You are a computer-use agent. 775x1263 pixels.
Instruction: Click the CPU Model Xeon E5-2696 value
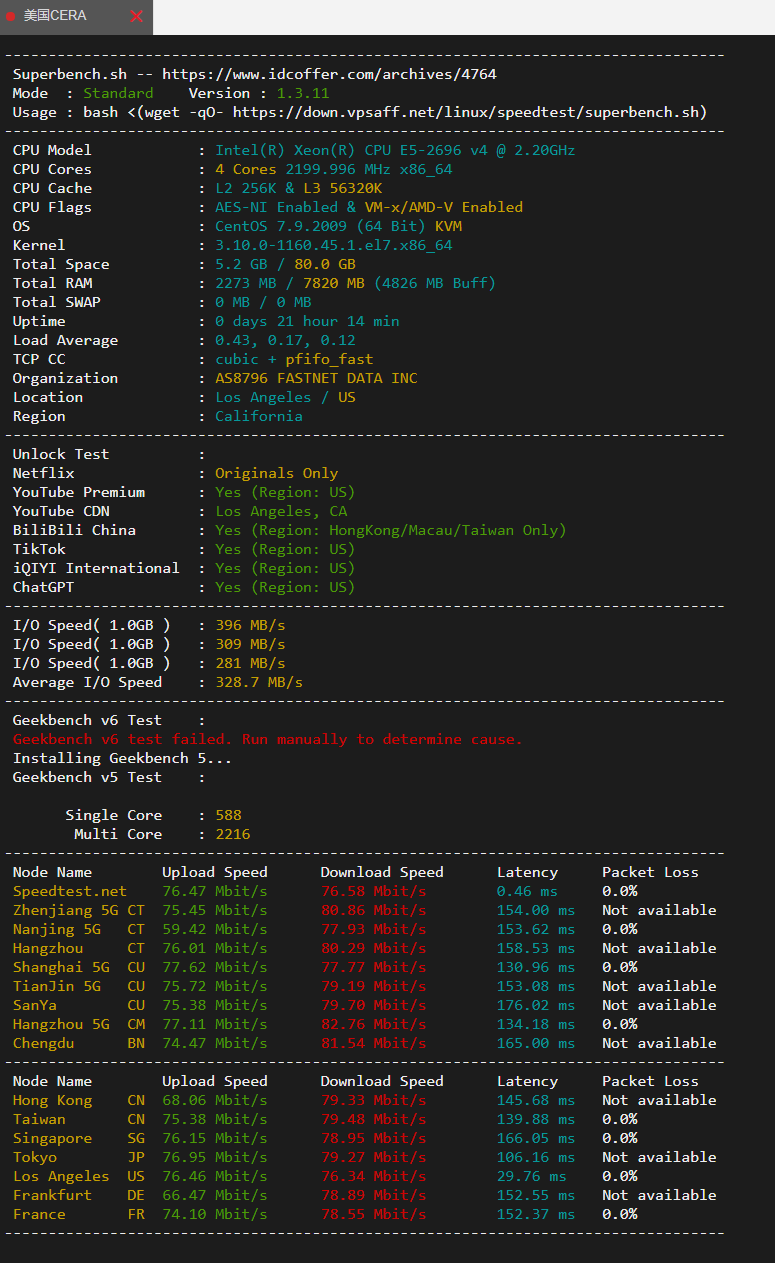pyautogui.click(x=395, y=150)
